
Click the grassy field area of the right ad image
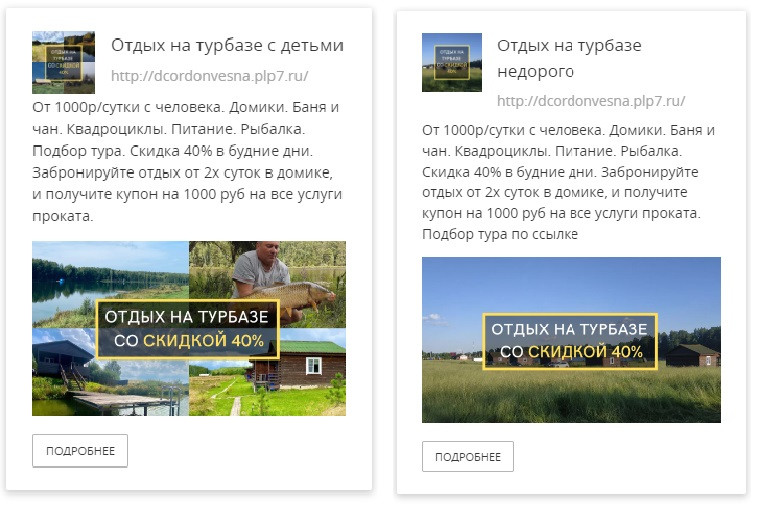click(x=571, y=394)
